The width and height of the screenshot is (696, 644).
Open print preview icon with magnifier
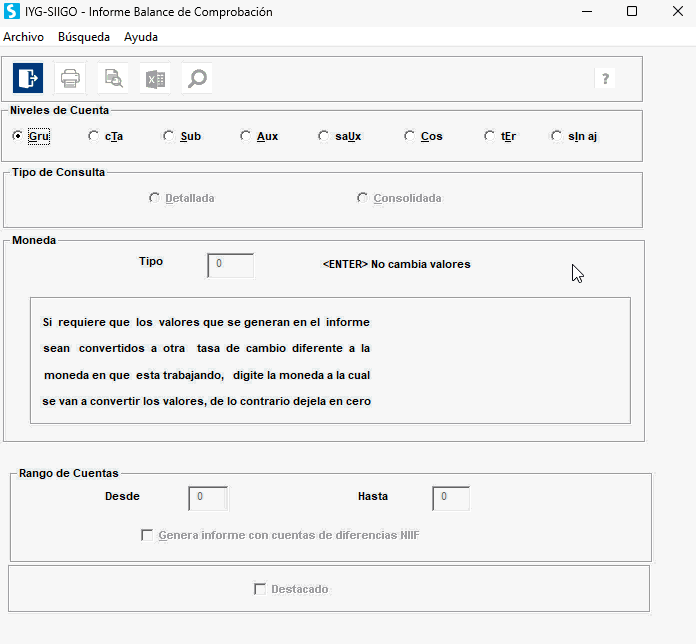point(113,78)
